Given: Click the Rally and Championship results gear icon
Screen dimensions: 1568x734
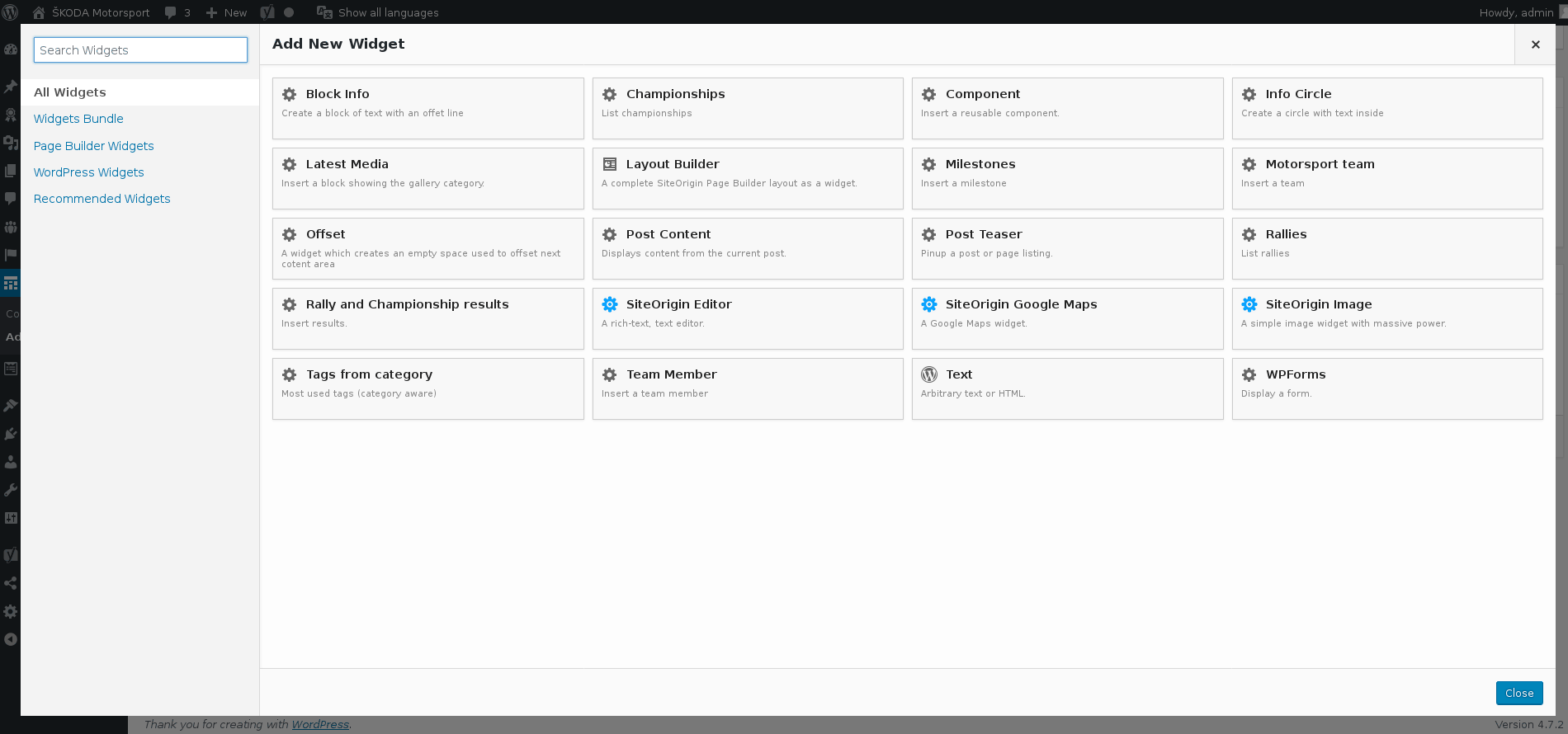Looking at the screenshot, I should click(x=290, y=304).
